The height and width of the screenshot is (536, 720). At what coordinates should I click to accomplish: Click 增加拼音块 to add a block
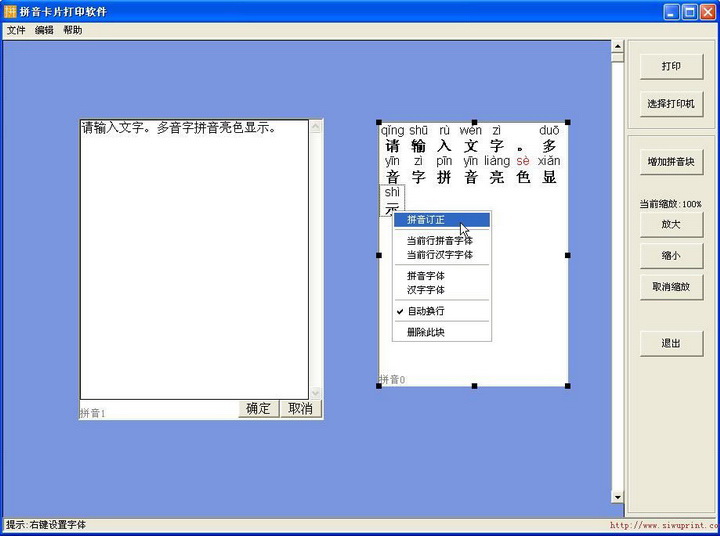point(671,161)
